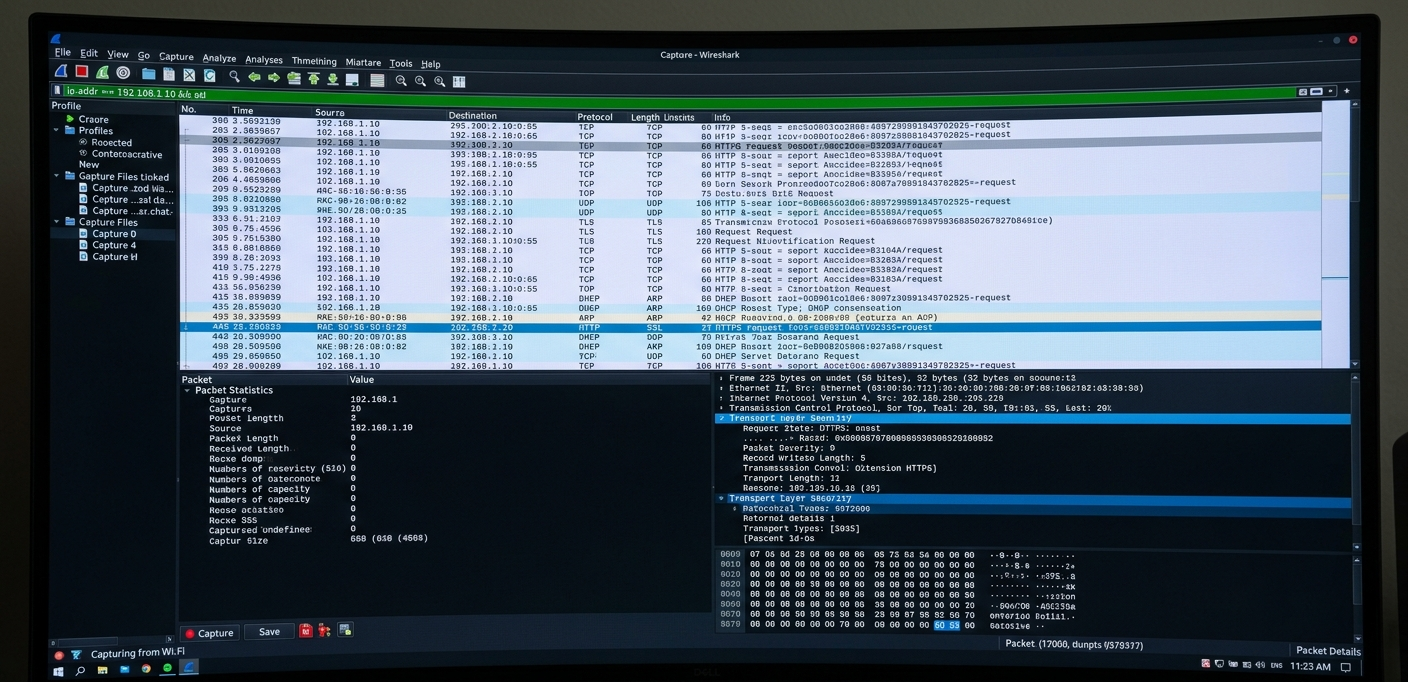
Task: Sort packets by the Protocol column header
Action: pos(595,117)
